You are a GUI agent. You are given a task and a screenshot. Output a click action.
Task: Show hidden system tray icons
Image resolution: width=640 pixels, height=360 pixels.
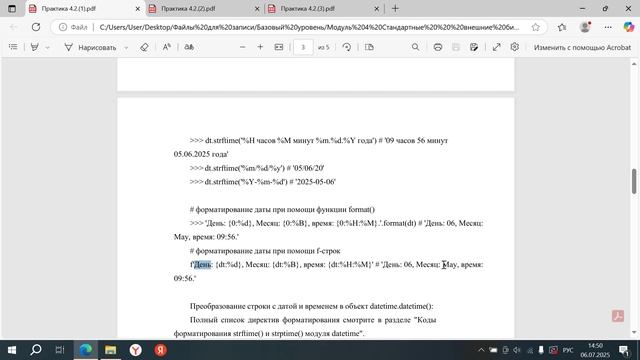481,350
